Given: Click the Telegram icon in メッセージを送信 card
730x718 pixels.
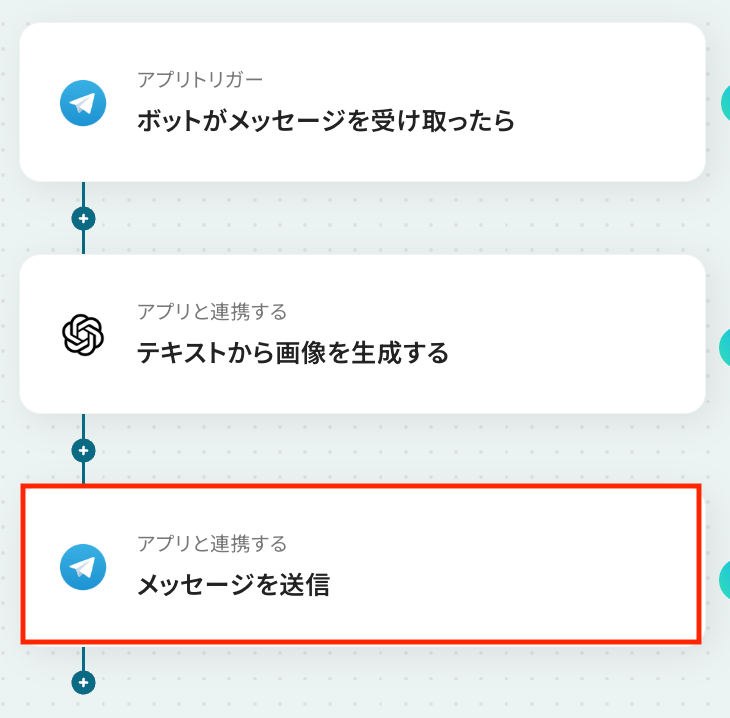Looking at the screenshot, I should [83, 566].
